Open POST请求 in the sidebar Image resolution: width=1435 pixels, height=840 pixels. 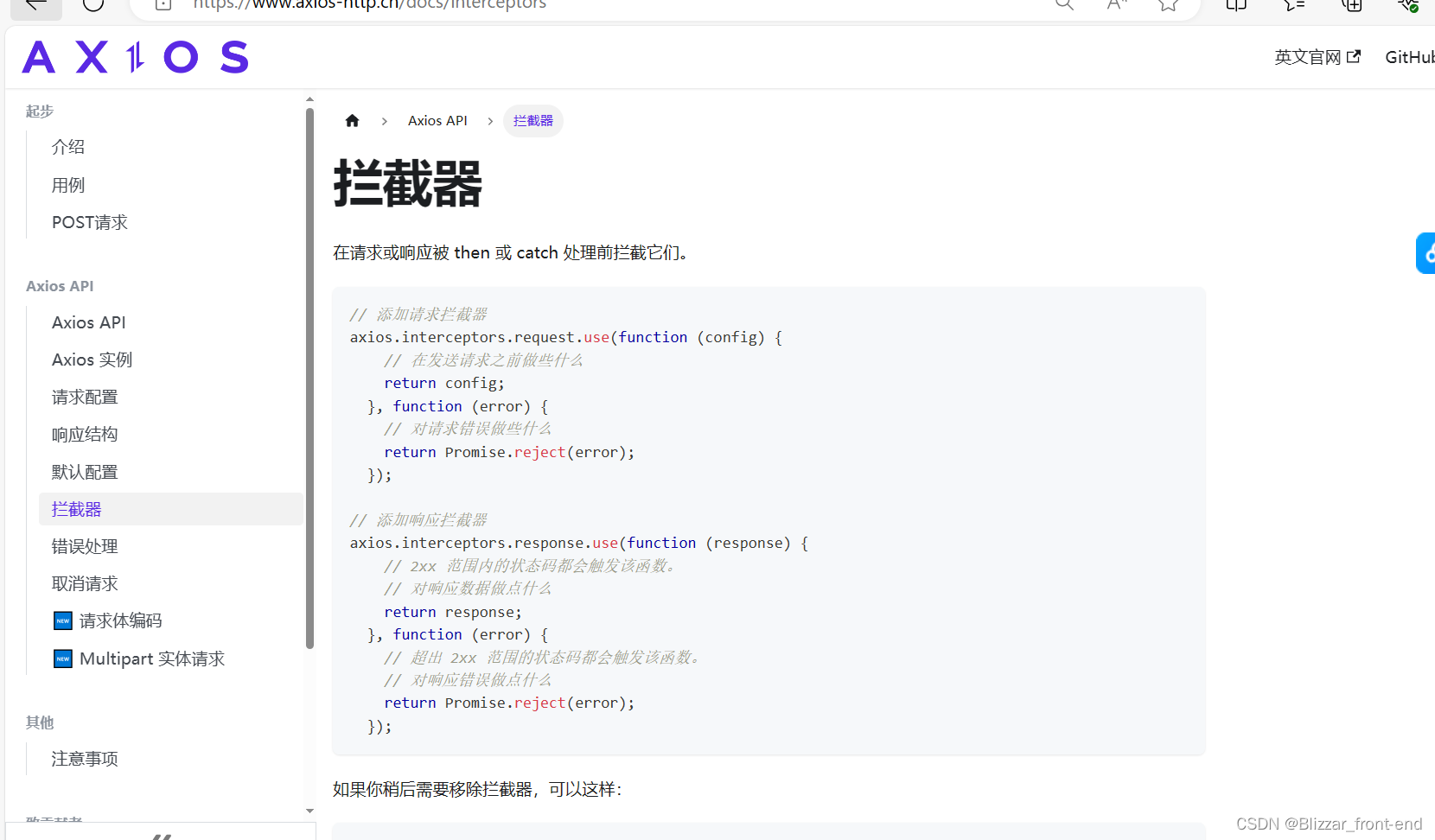[90, 222]
